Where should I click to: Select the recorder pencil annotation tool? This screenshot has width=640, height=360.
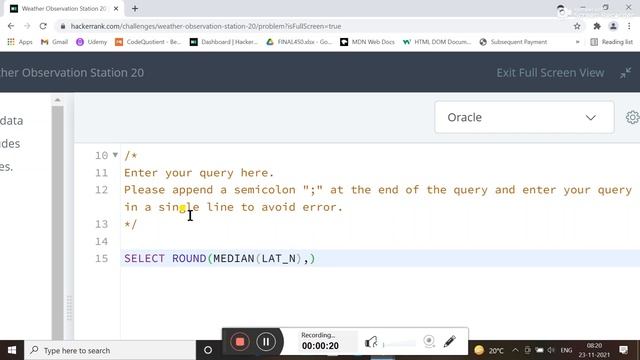point(450,341)
